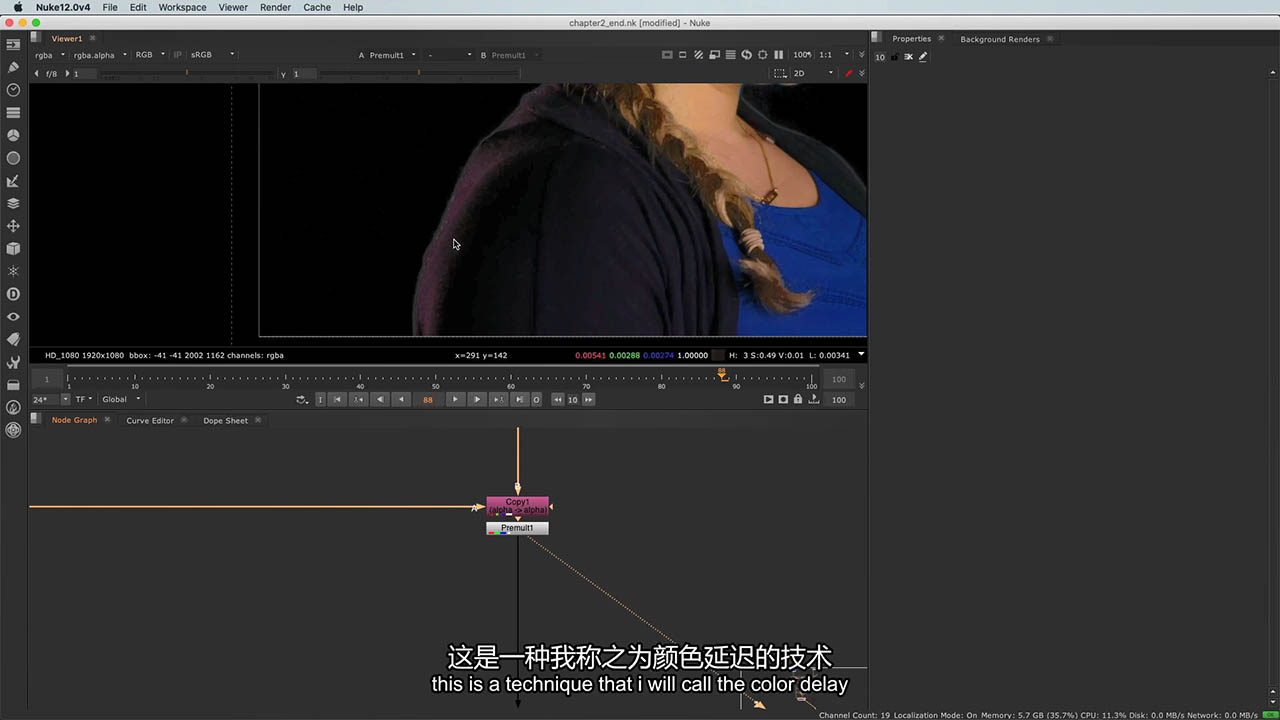Screen dimensions: 1280x720
Task: Switch to the Dope Sheet tab
Action: click(225, 420)
